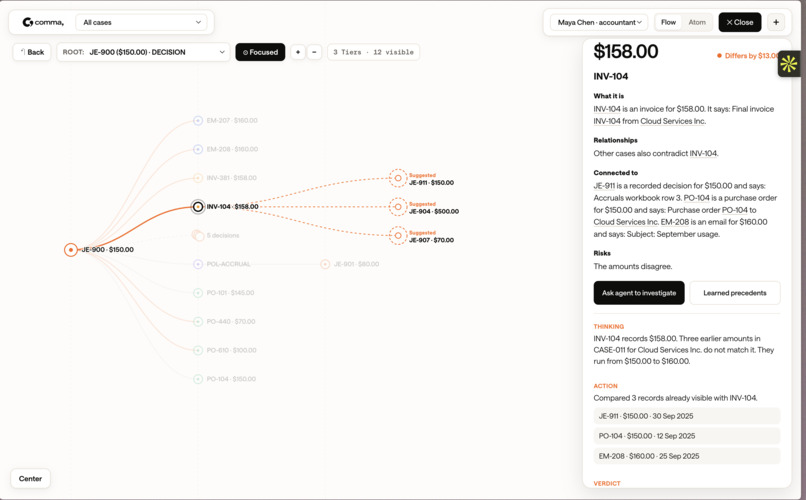Click the yellow asterisk widget icon
This screenshot has height=500, width=806.
coord(789,64)
